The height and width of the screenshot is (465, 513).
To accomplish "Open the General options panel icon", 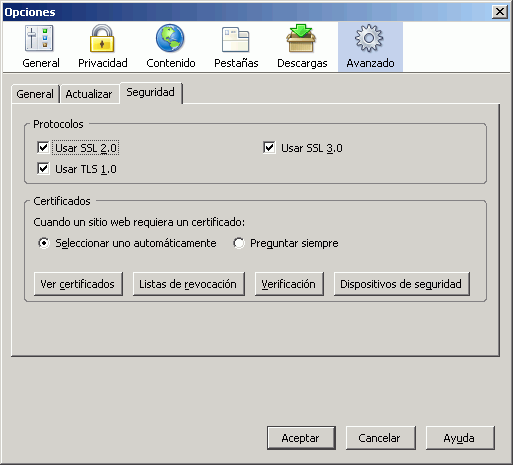I will 40,47.
